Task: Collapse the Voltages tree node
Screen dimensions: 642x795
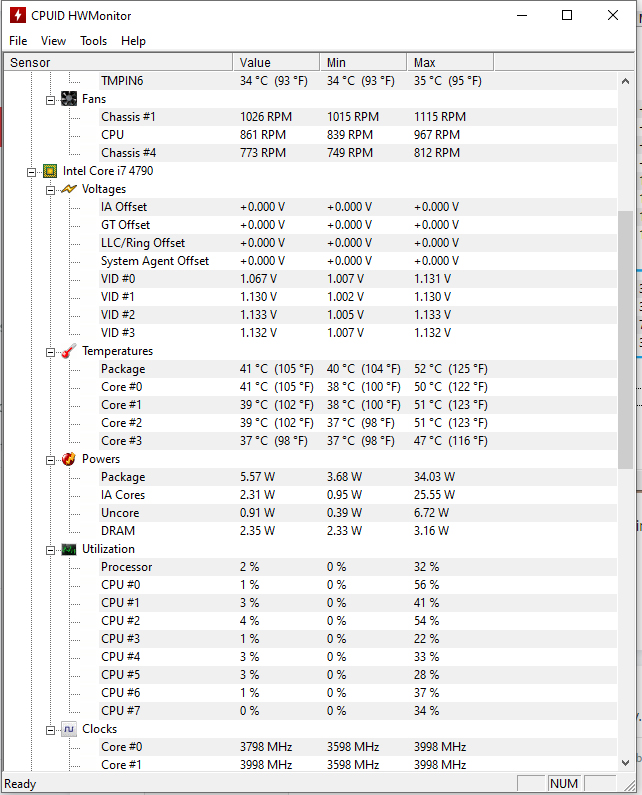Action: (x=50, y=190)
